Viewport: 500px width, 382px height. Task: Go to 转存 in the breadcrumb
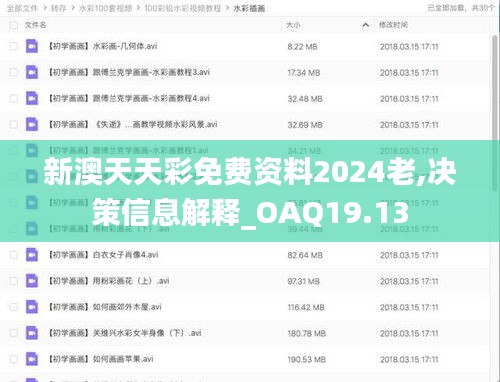58,8
